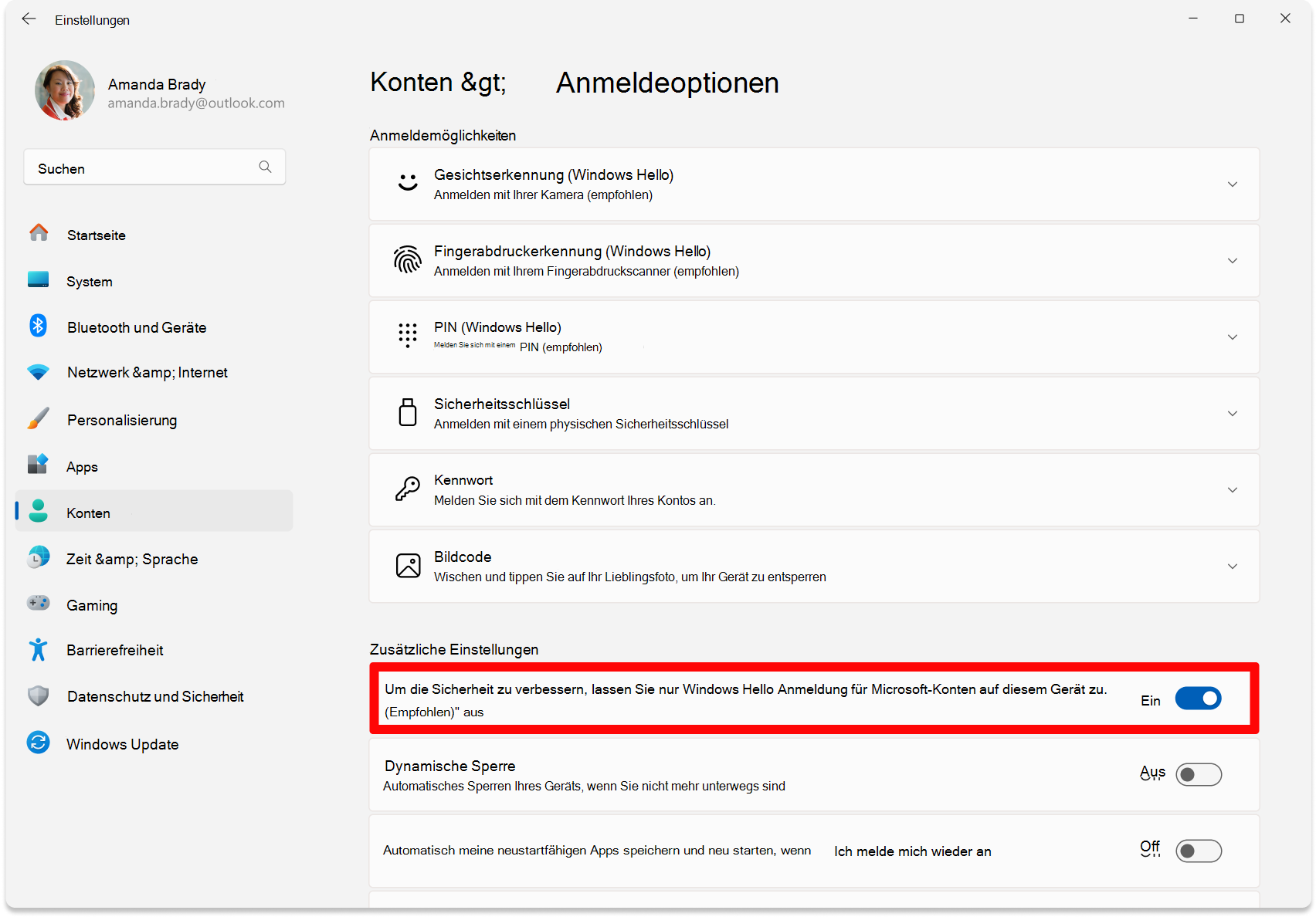Click the search magnifier icon
This screenshot has height=917, width=1316.
[x=265, y=167]
